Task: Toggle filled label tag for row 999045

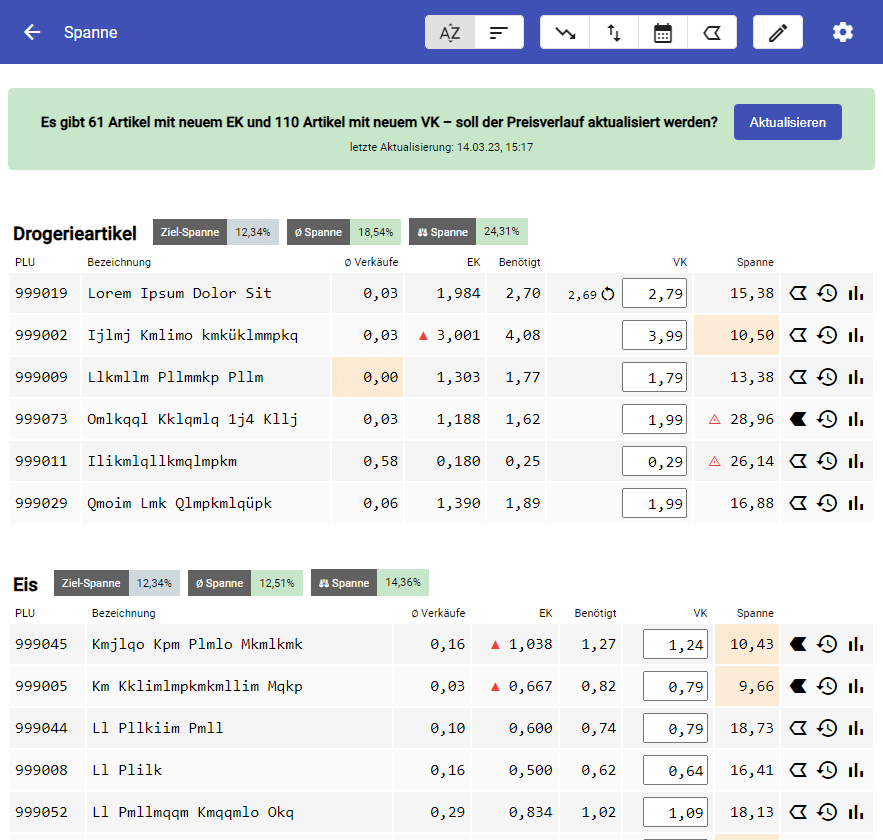Action: (x=798, y=644)
